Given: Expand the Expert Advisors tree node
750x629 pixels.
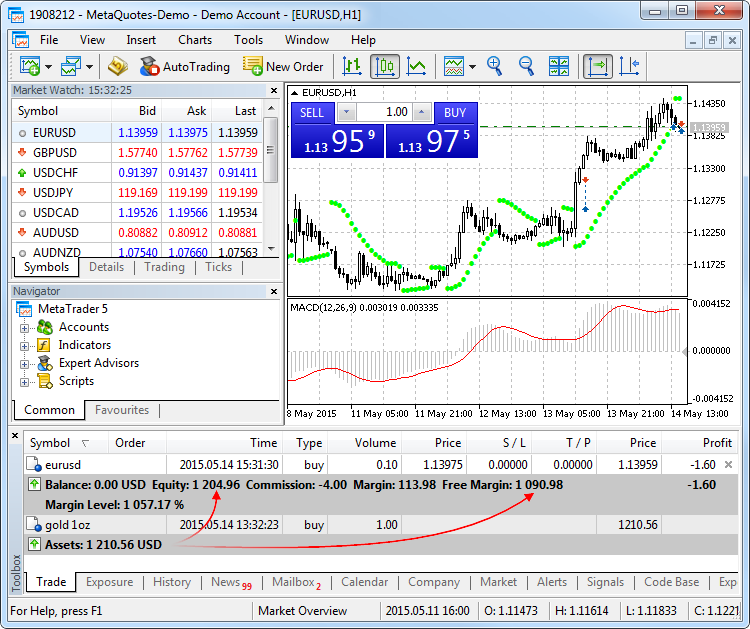Looking at the screenshot, I should tap(24, 364).
